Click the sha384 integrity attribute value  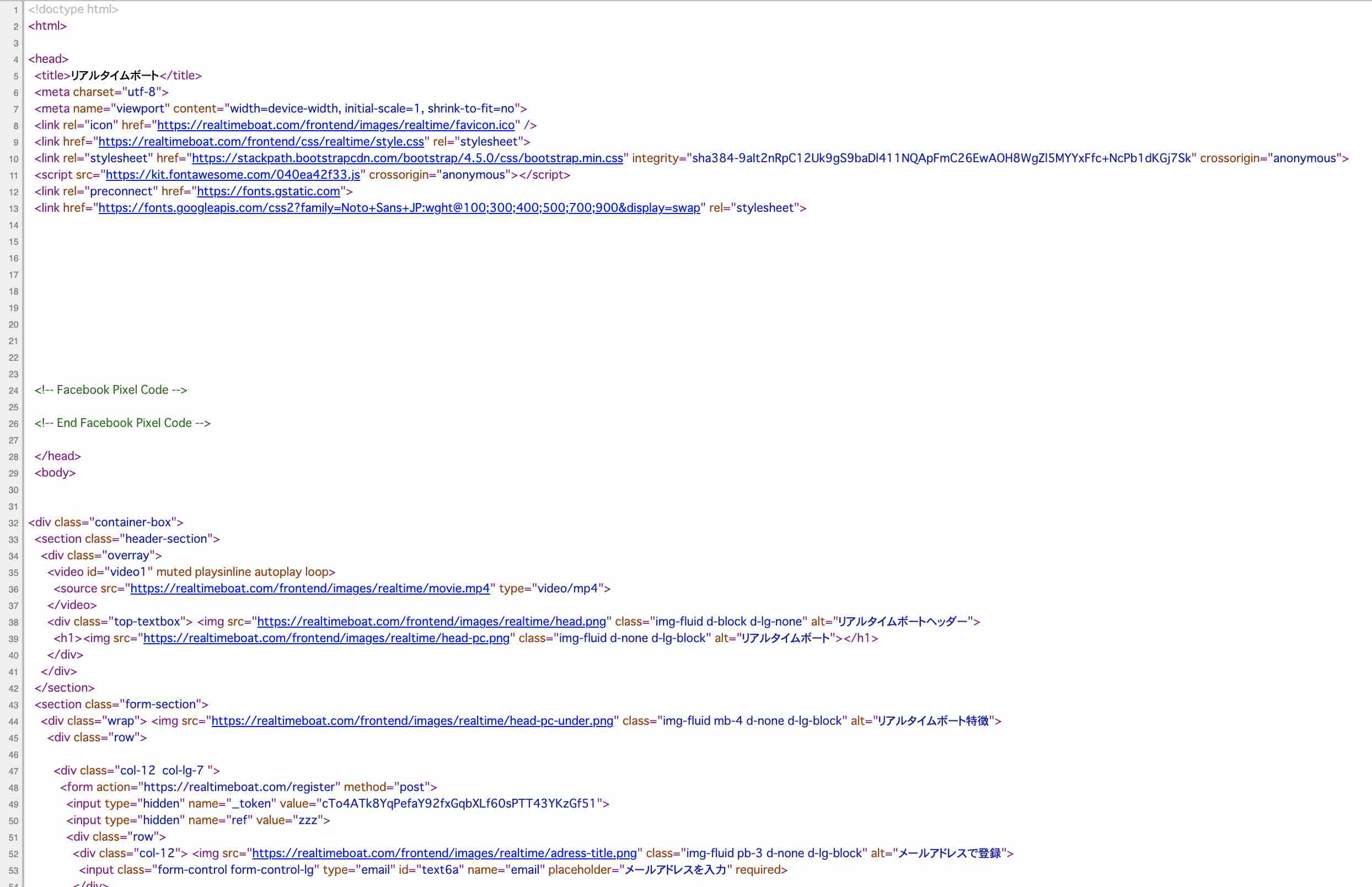pos(941,158)
